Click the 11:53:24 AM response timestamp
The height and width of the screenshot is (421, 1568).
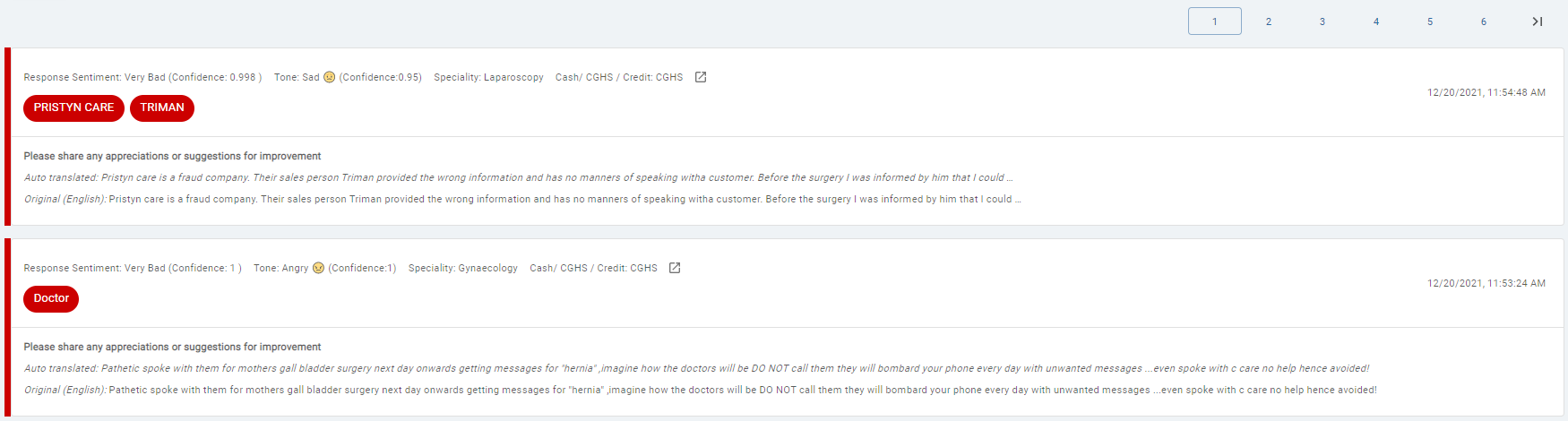(1486, 283)
